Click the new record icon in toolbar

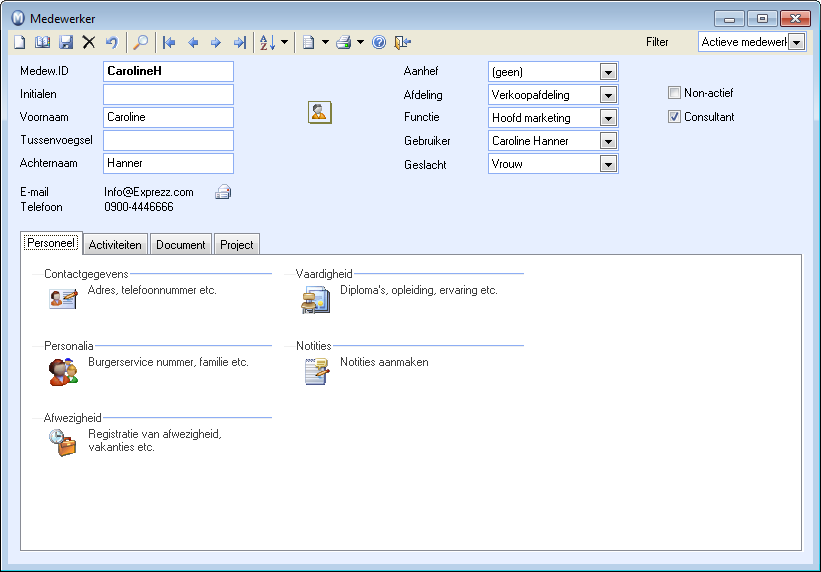click(19, 42)
